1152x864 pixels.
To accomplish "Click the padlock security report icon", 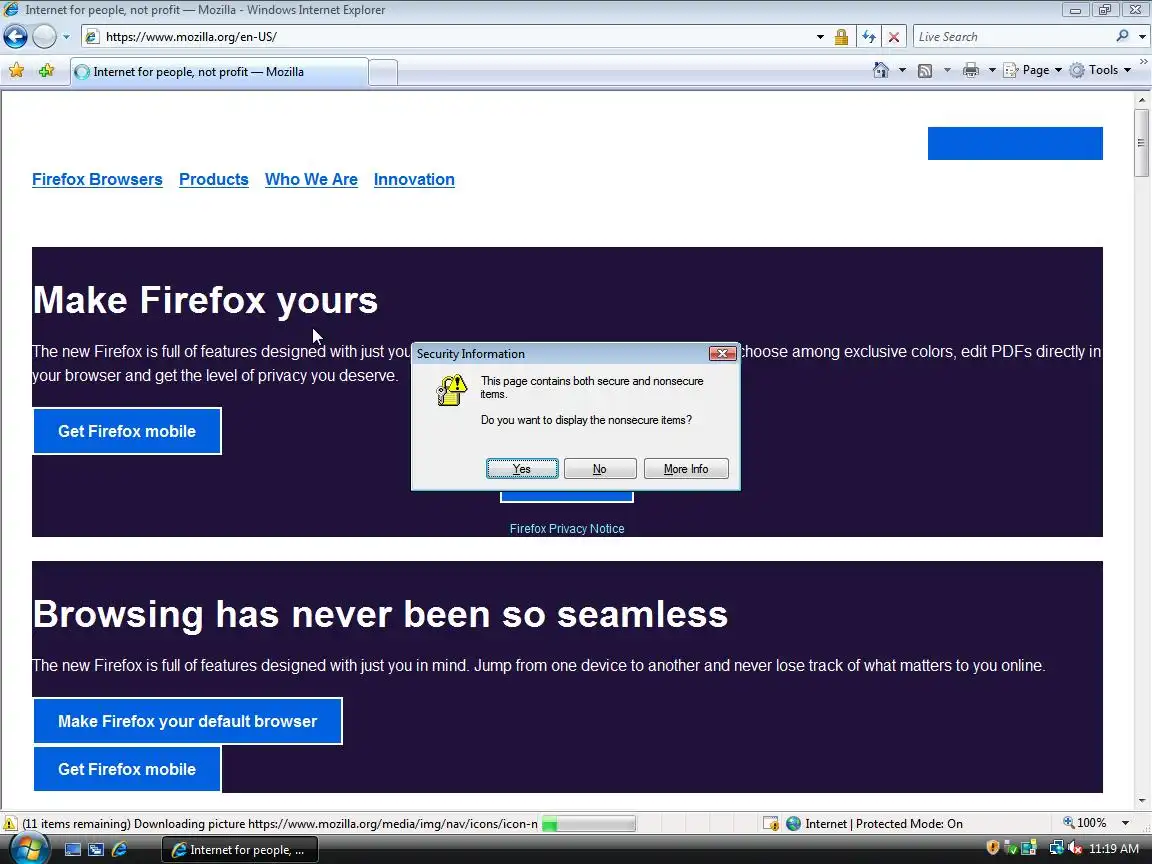I will (841, 37).
